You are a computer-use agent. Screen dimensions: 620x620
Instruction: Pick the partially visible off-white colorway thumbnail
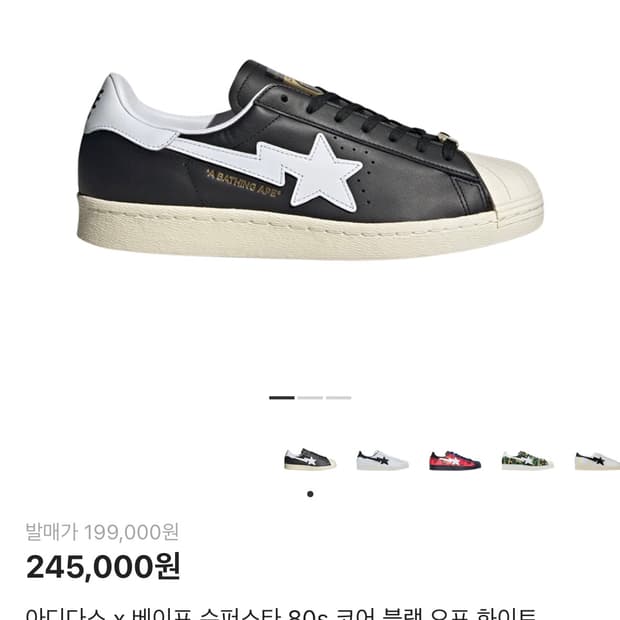[x=597, y=460]
